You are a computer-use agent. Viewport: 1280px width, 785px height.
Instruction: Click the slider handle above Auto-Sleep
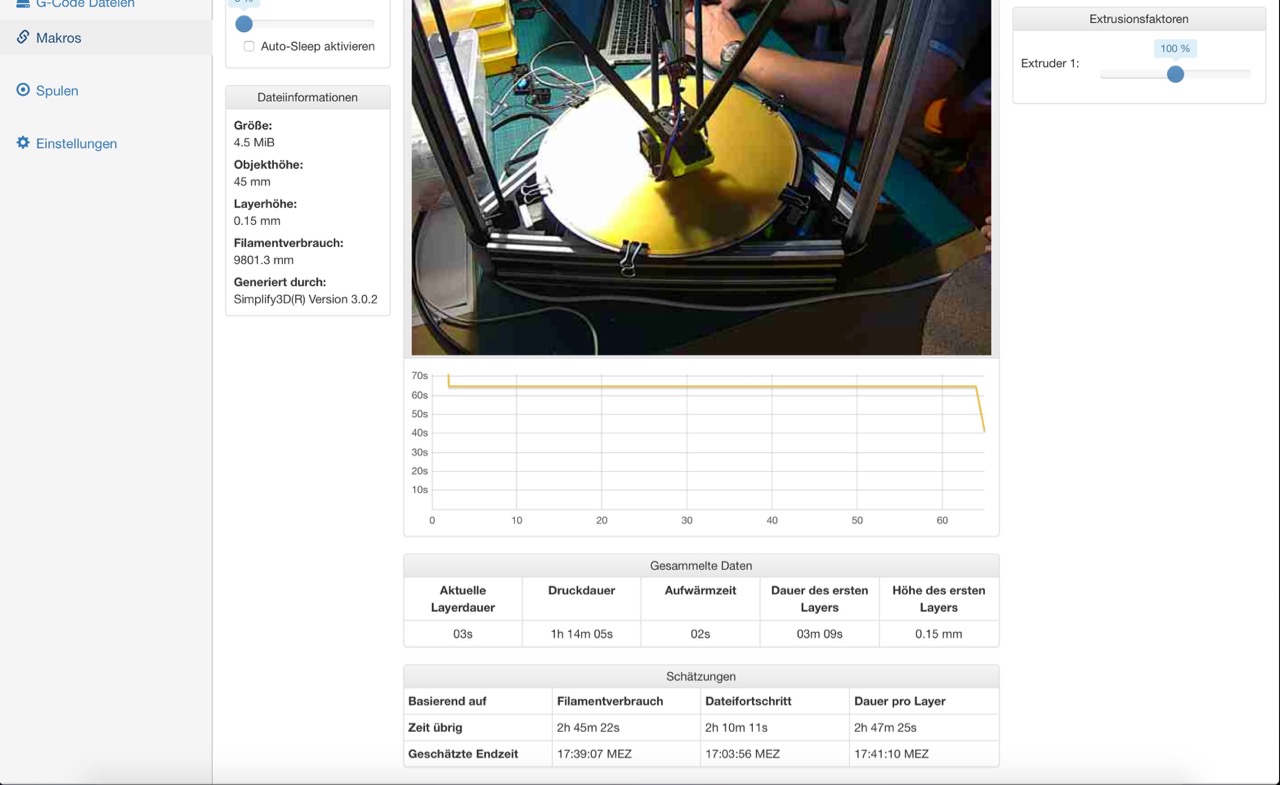[244, 24]
